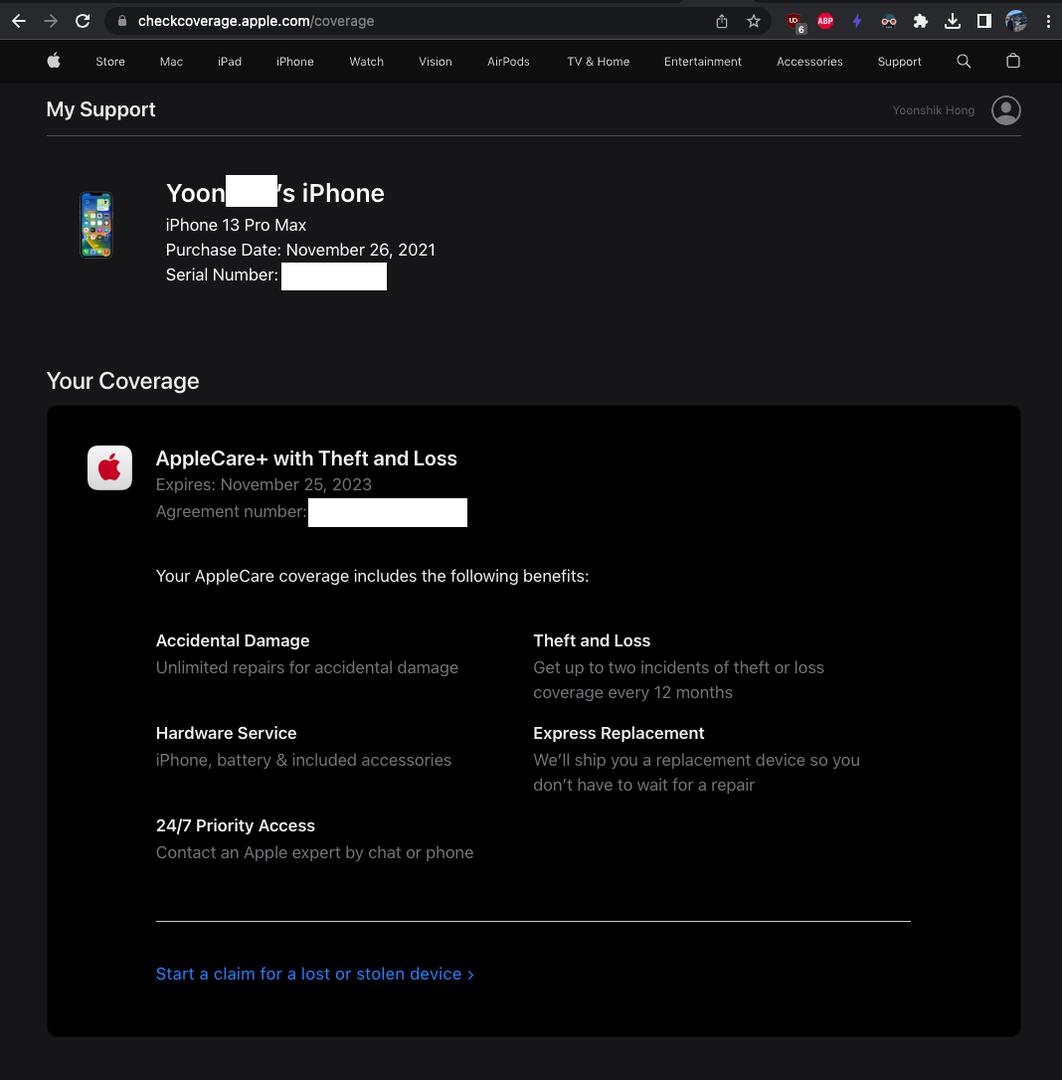1062x1080 pixels.
Task: Click the lightning bolt extension icon
Action: pos(857,21)
